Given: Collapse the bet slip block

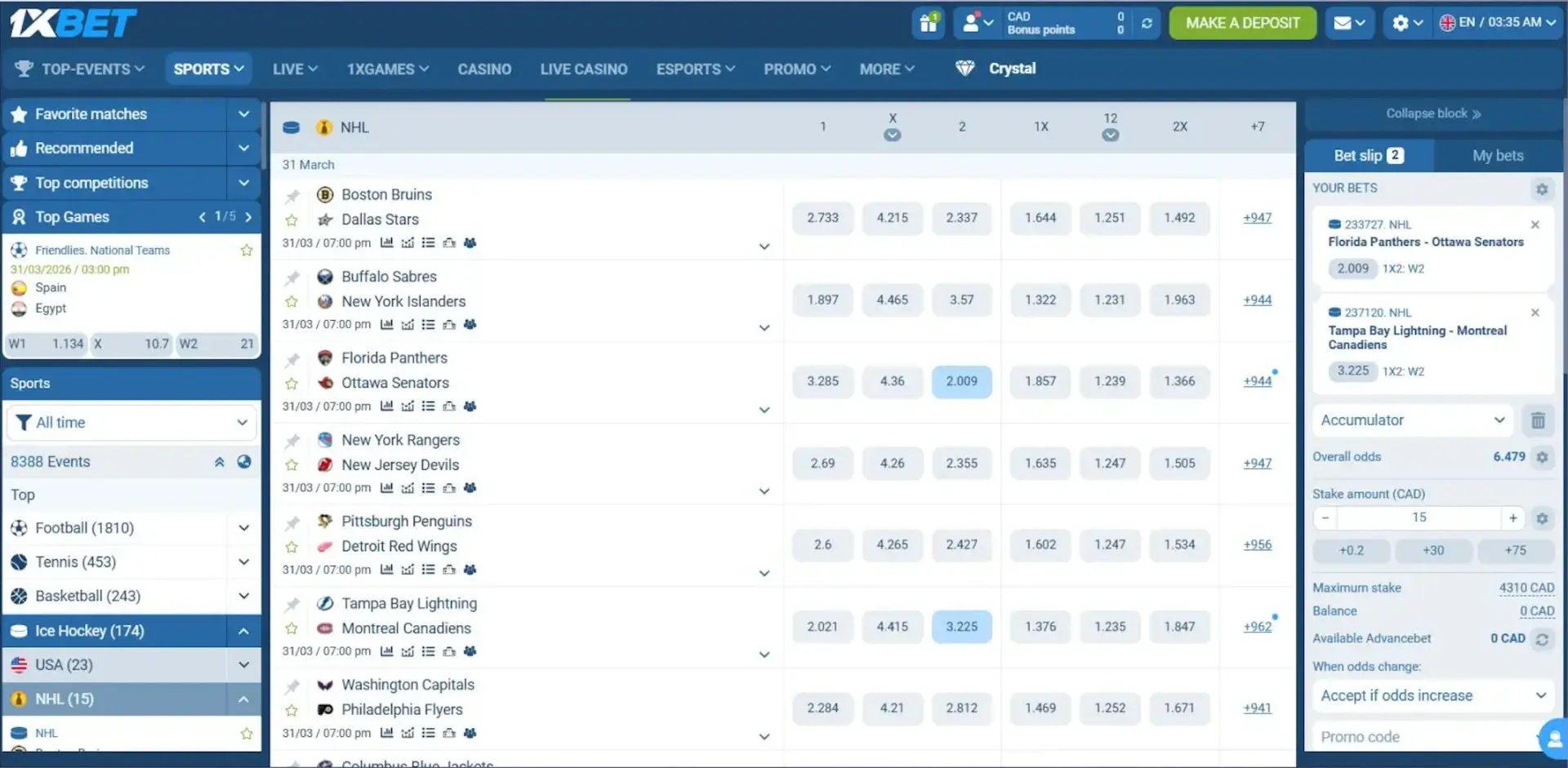Looking at the screenshot, I should (x=1433, y=113).
